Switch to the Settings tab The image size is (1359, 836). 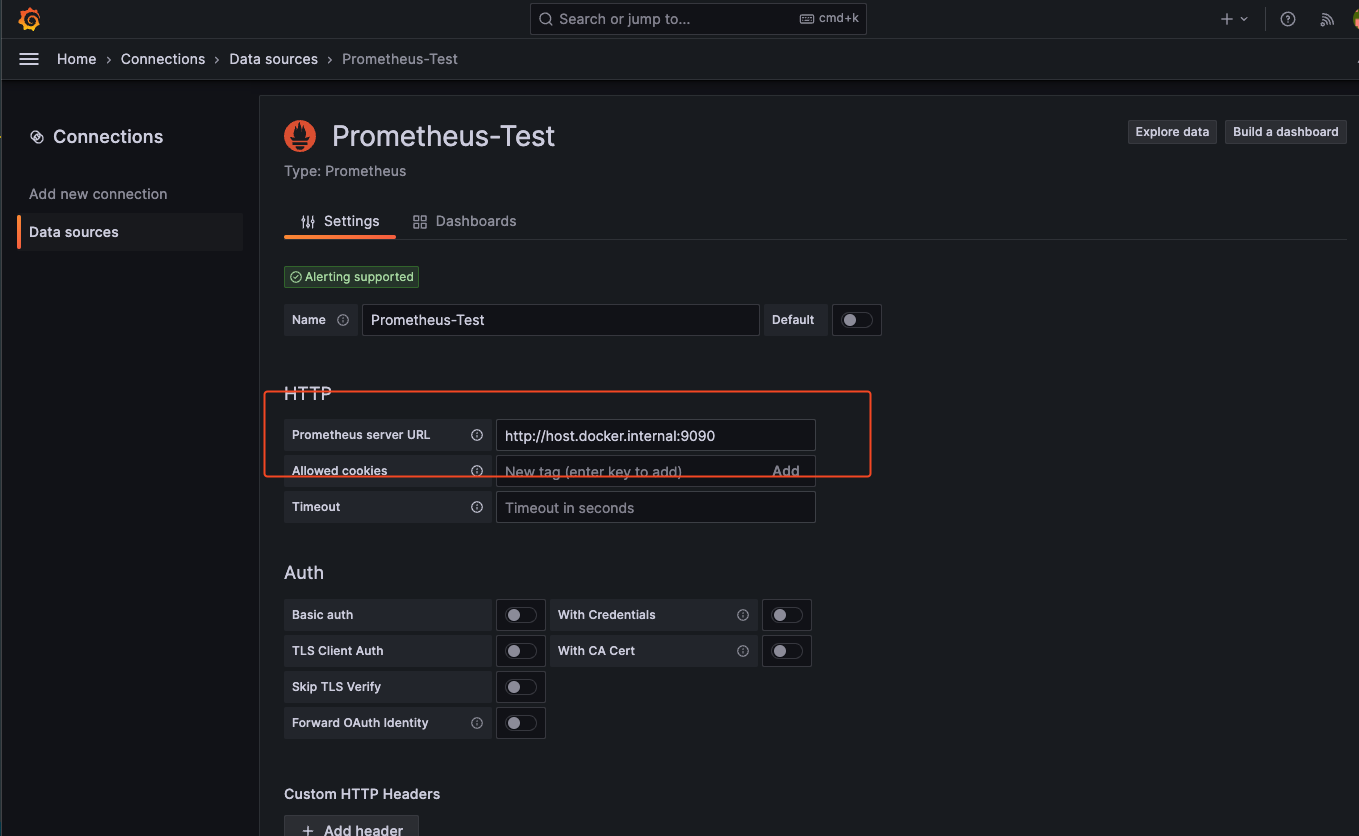340,221
